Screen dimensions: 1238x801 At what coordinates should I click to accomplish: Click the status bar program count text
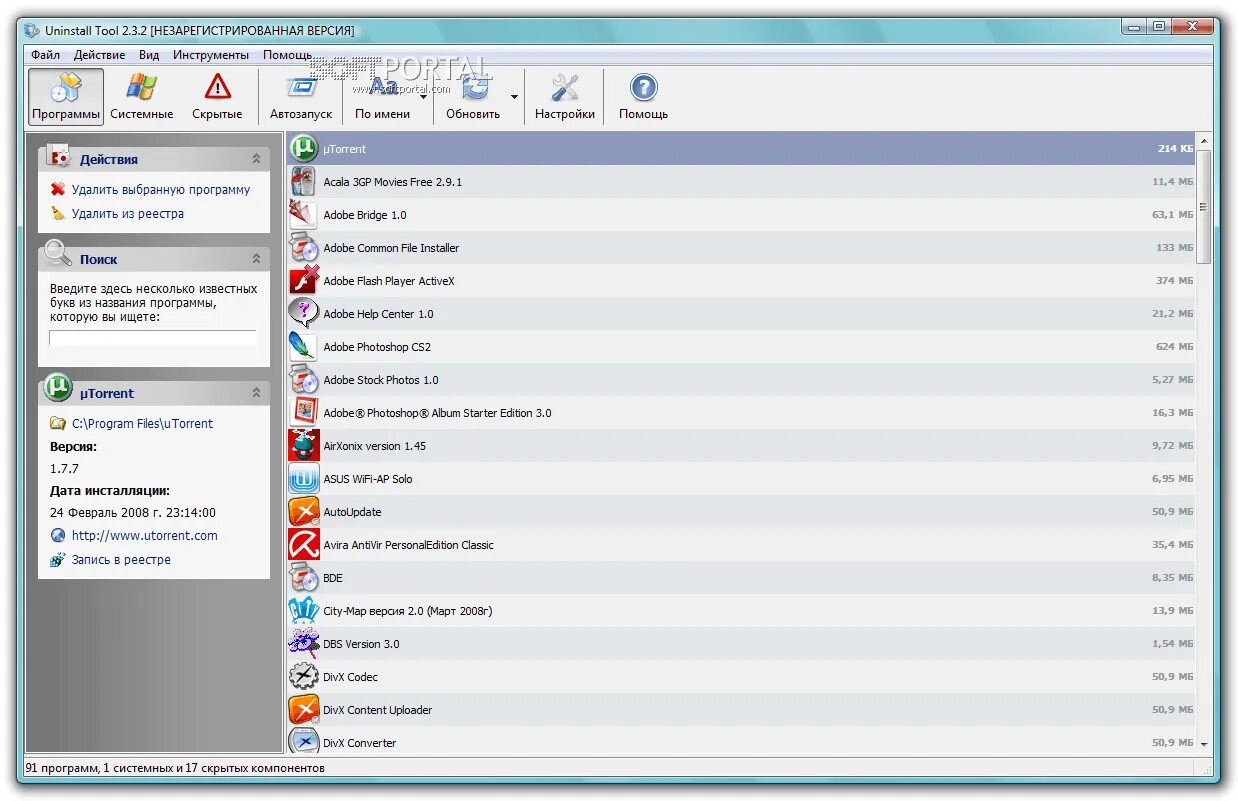tap(175, 768)
